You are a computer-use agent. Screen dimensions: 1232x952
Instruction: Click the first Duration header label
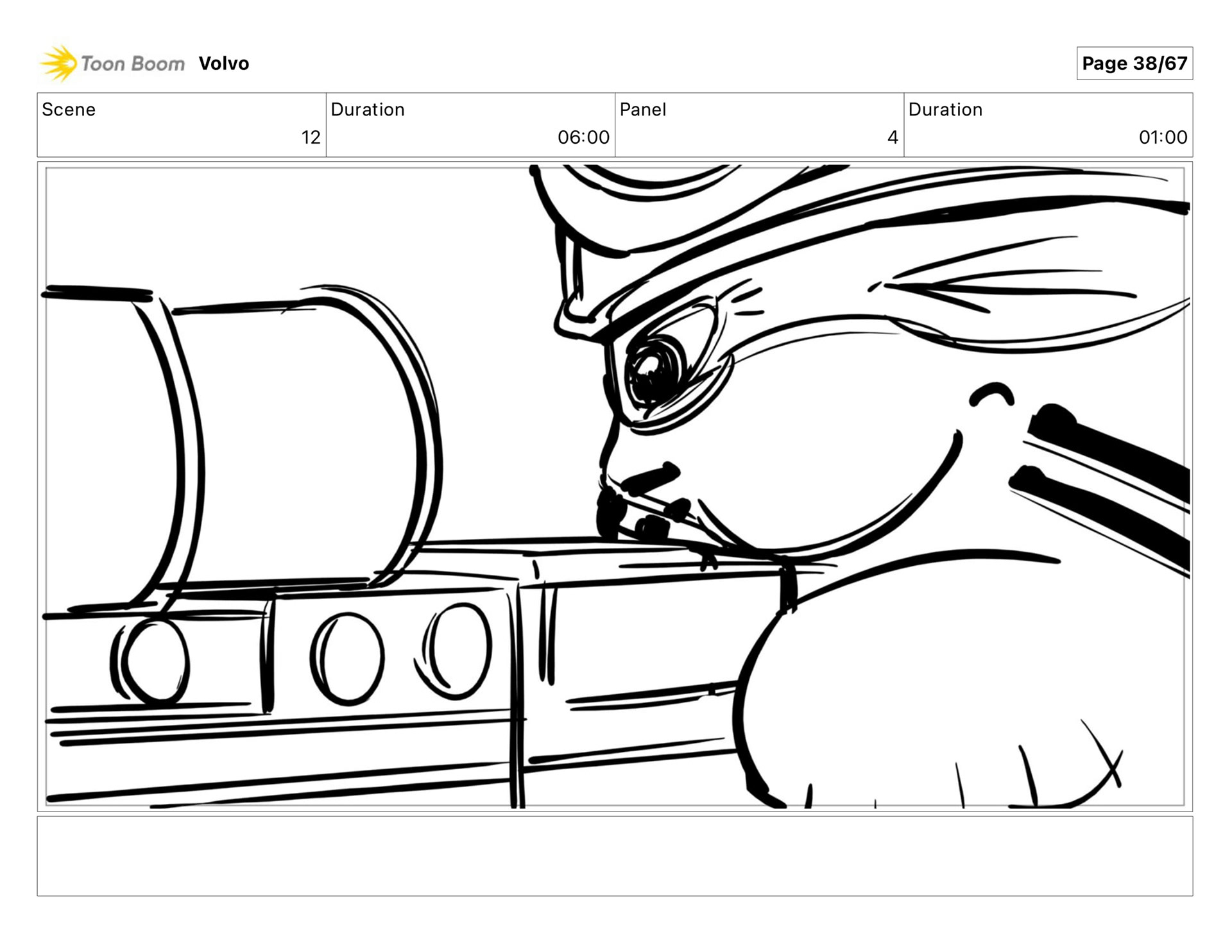pyautogui.click(x=367, y=110)
